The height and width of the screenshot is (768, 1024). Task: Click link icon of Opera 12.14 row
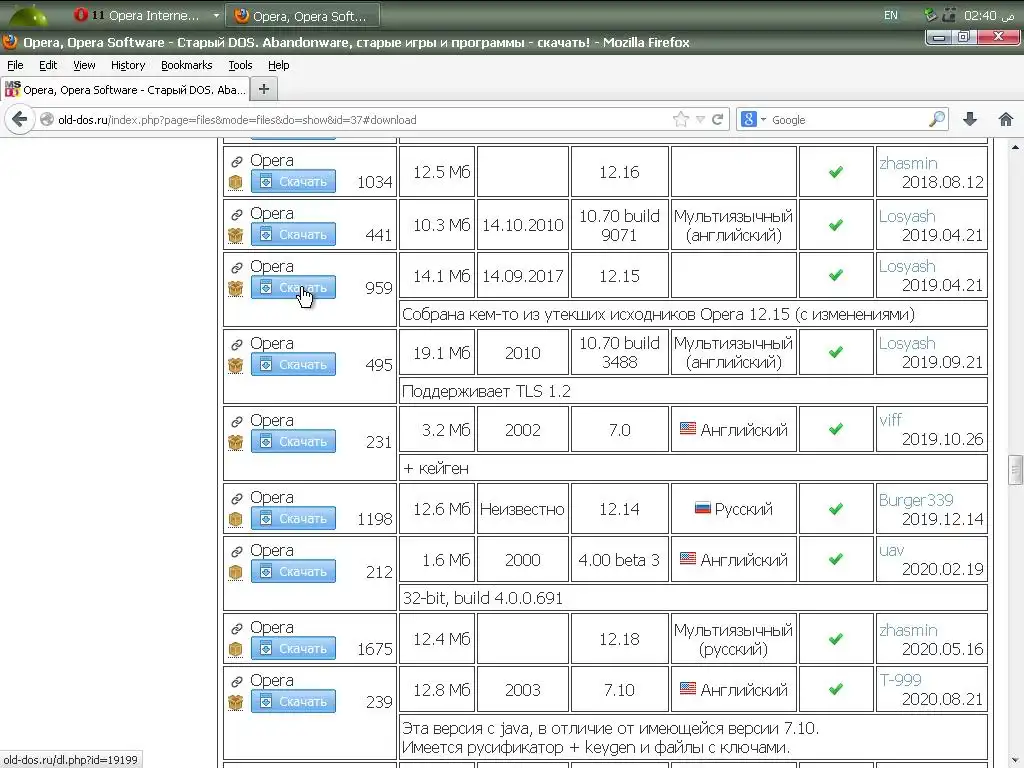236,498
